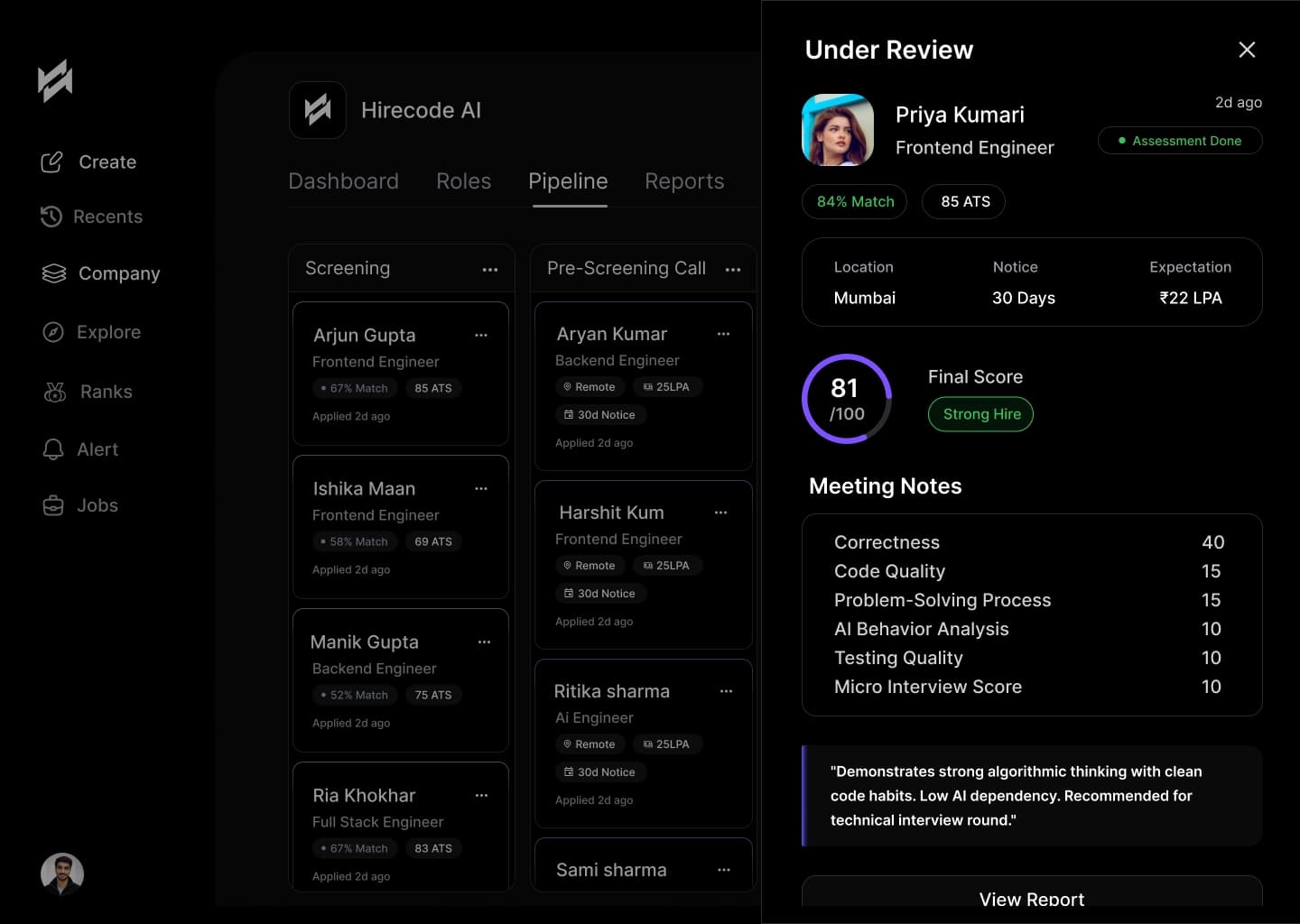Open Explore in the sidebar
The height and width of the screenshot is (924, 1300).
pos(91,332)
